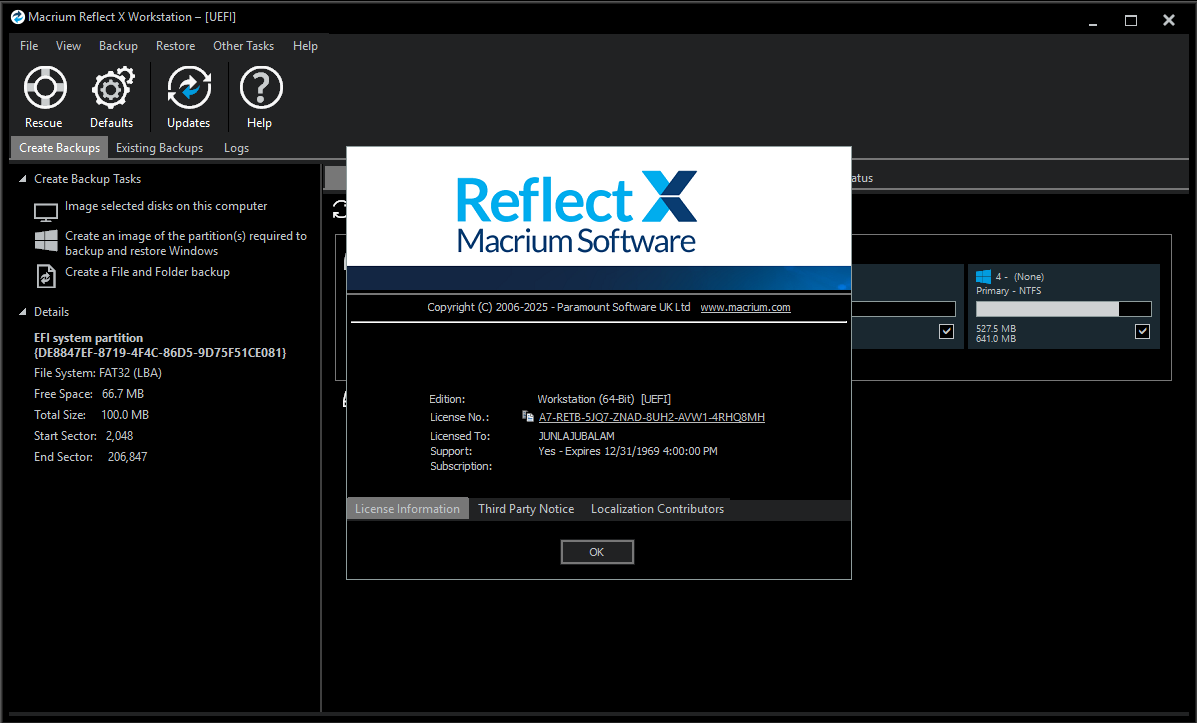Open the Other Tasks menu
The width and height of the screenshot is (1197, 723).
click(x=244, y=46)
